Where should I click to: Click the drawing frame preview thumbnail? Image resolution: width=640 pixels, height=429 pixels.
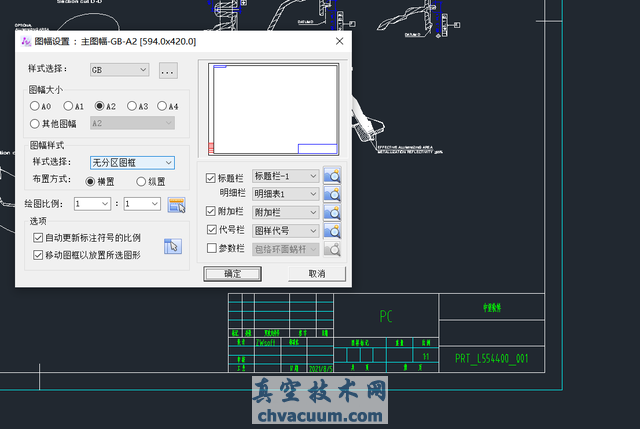coord(273,109)
